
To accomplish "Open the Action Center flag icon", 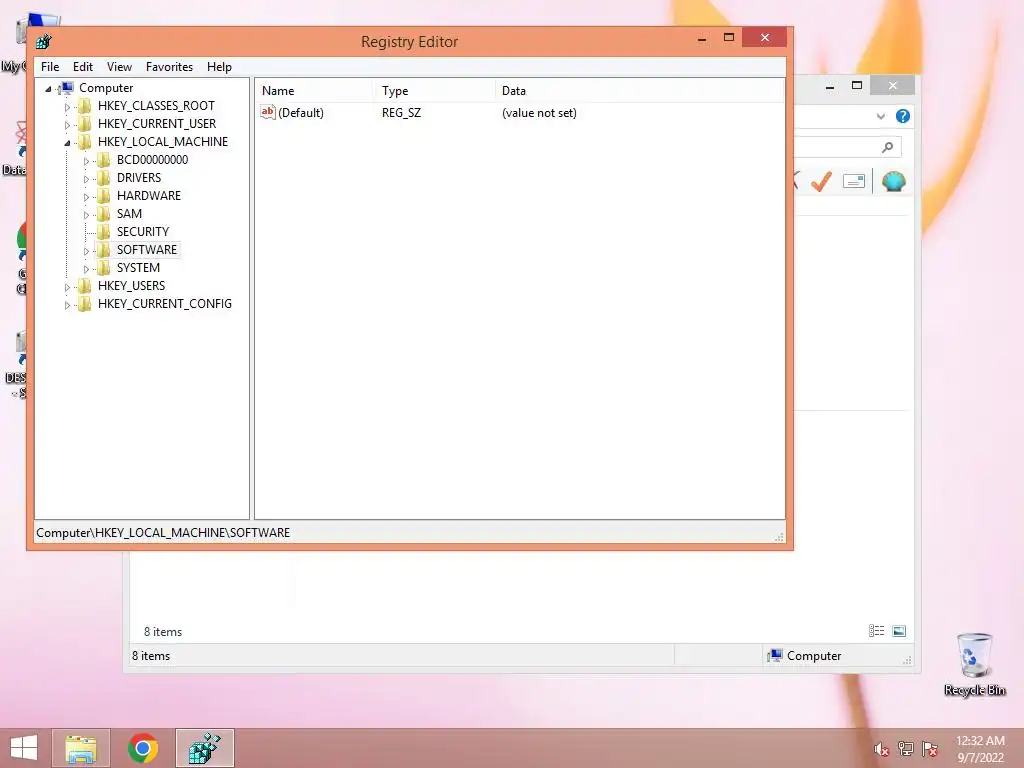I will [930, 749].
